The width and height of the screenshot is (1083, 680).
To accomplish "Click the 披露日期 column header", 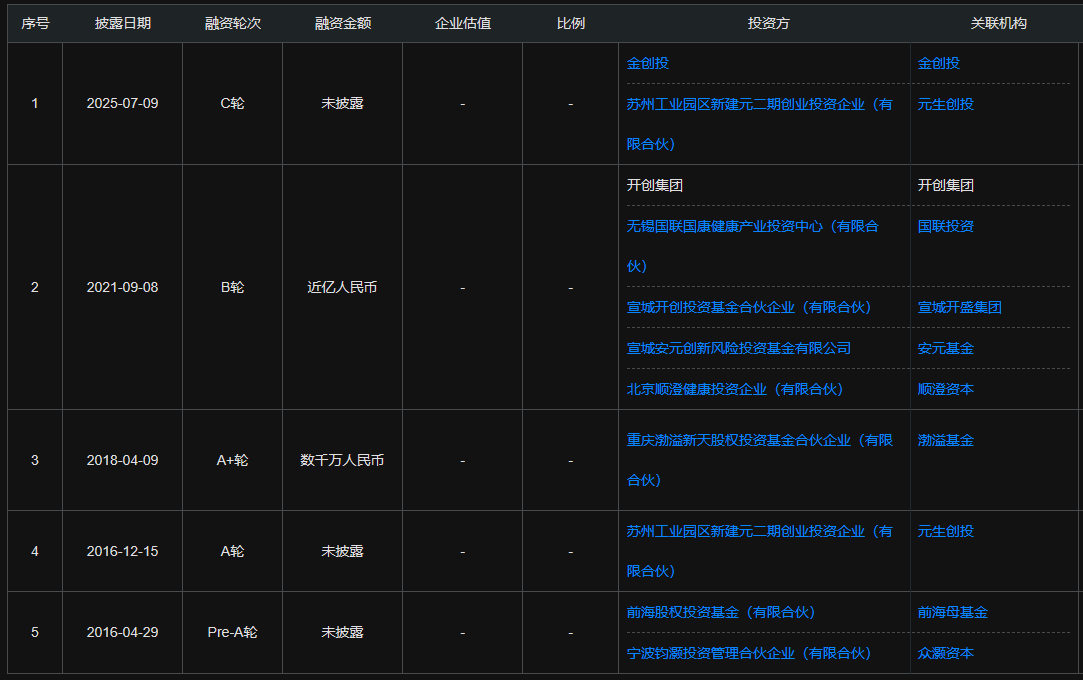I will point(122,23).
